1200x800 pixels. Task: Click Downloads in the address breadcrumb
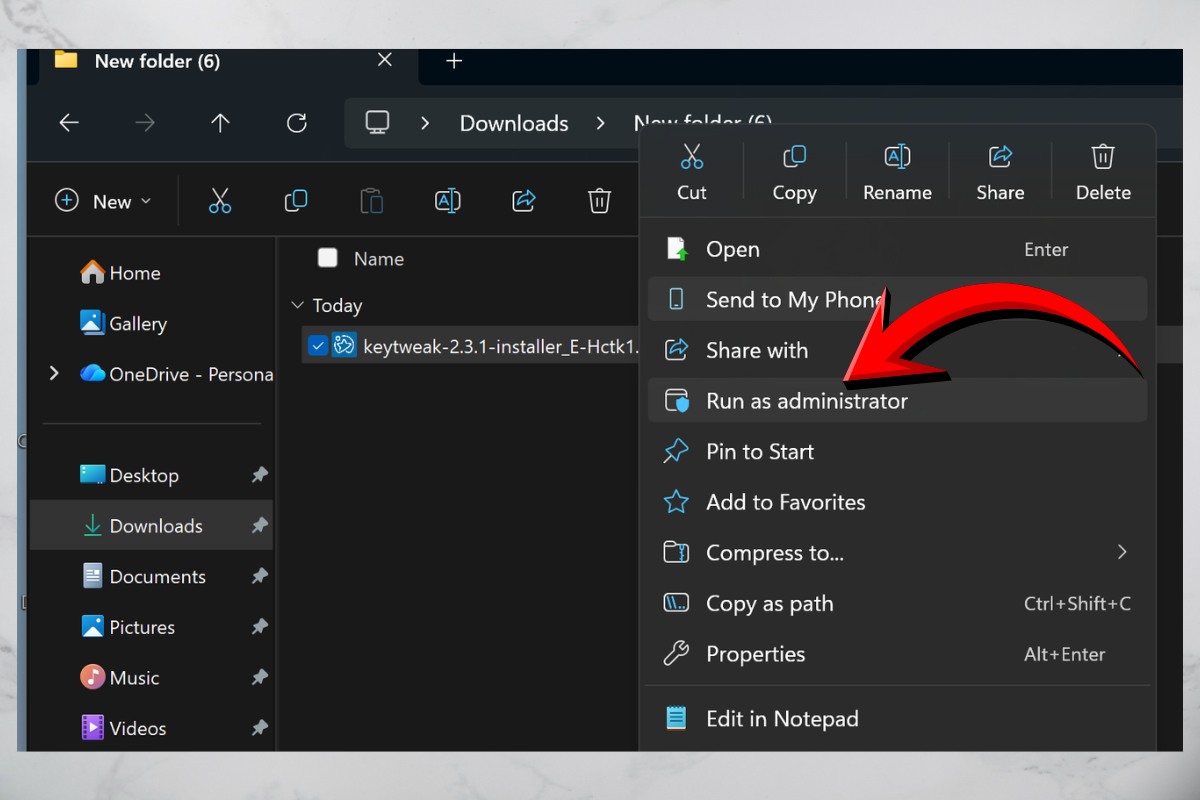click(x=513, y=123)
